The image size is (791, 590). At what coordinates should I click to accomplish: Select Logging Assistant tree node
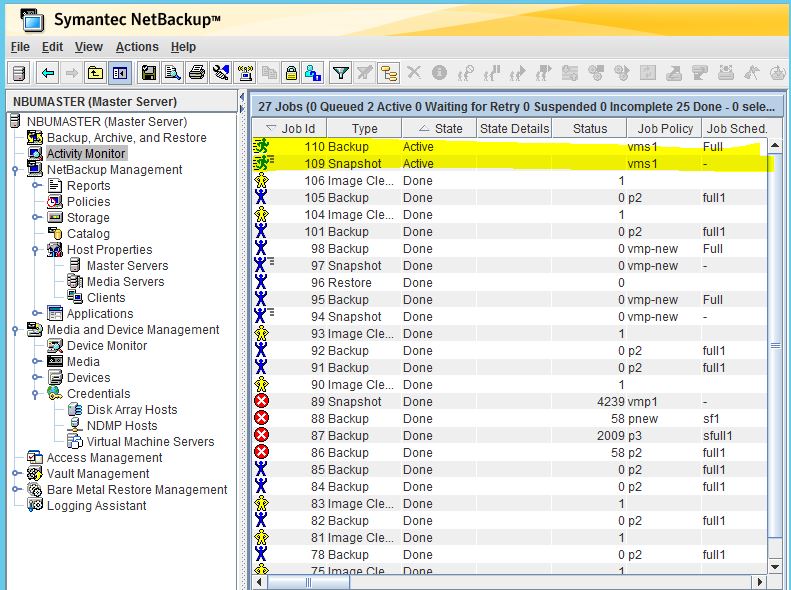pyautogui.click(x=96, y=506)
